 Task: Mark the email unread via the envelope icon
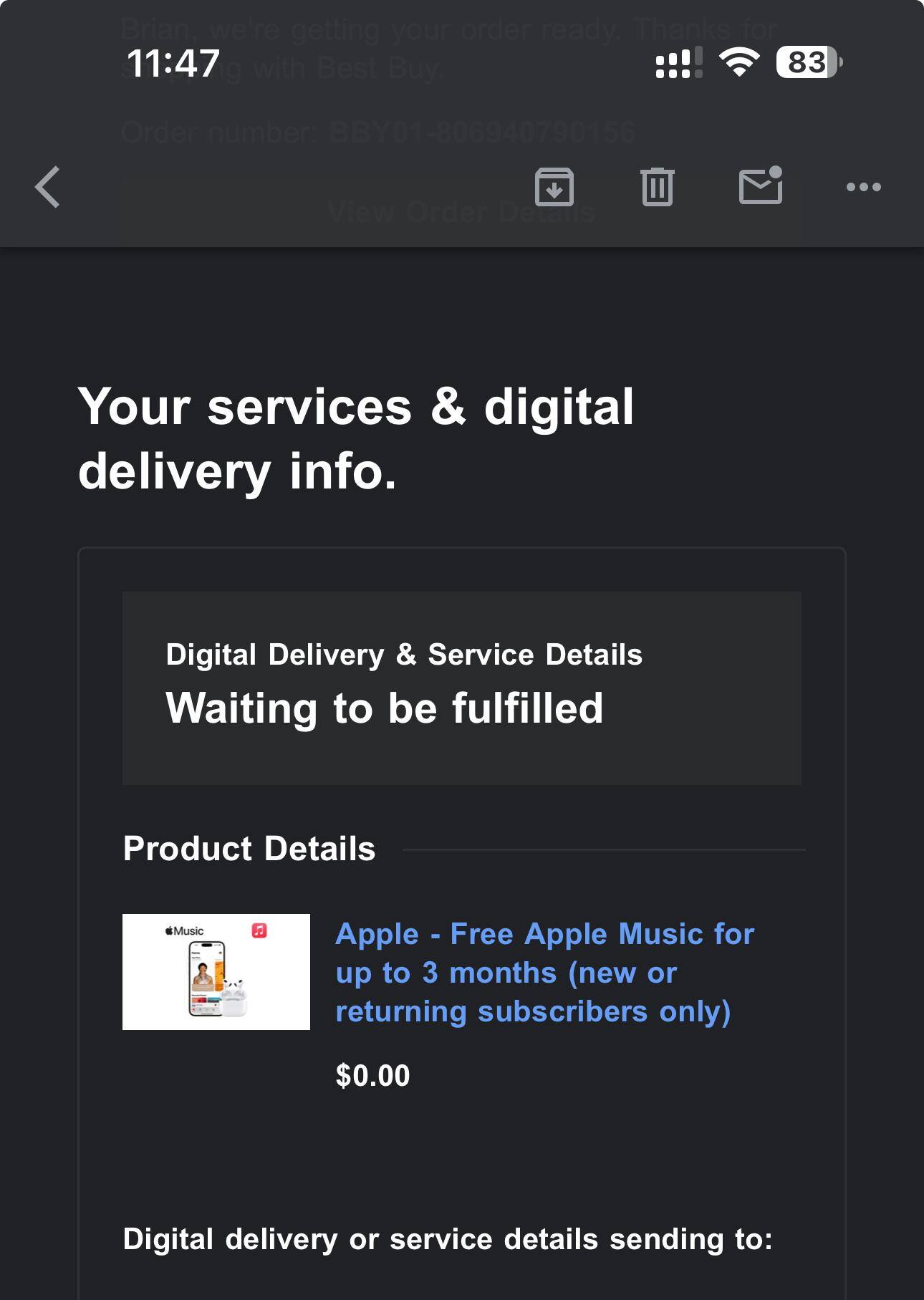[x=761, y=187]
